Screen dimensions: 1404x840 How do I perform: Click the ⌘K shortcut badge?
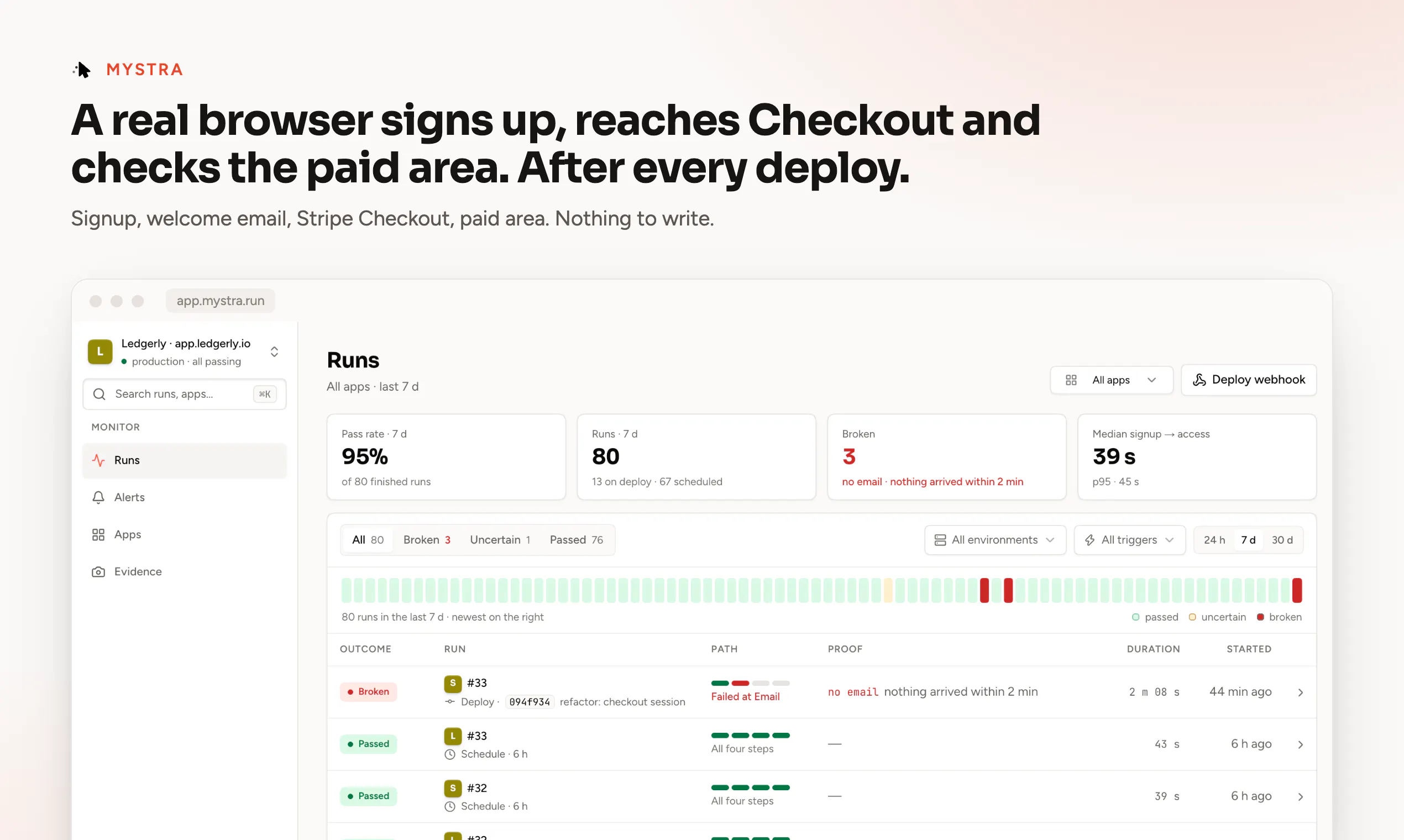(264, 394)
